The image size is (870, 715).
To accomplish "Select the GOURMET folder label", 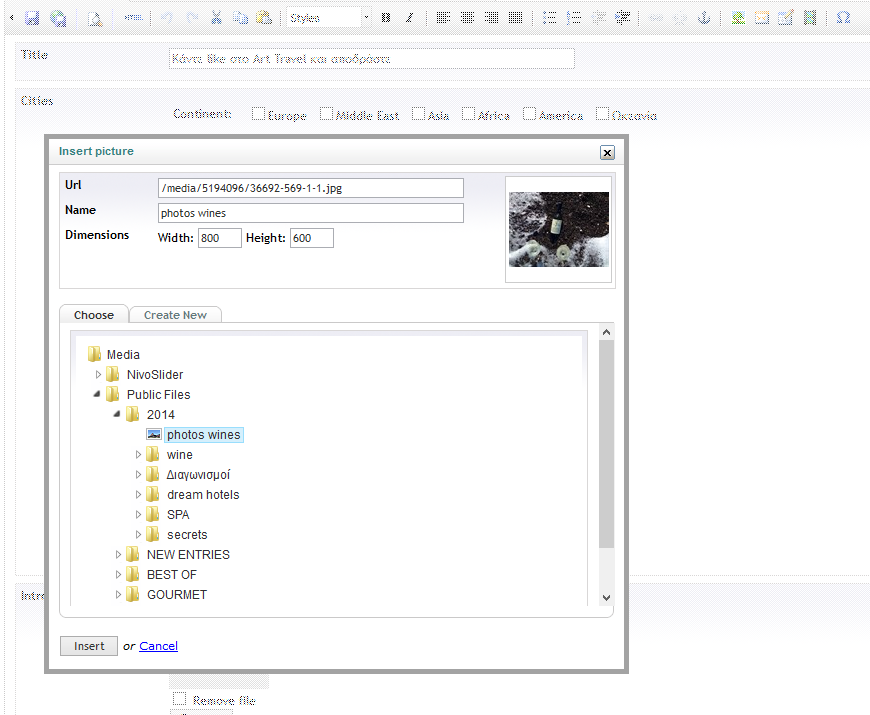I will [177, 595].
